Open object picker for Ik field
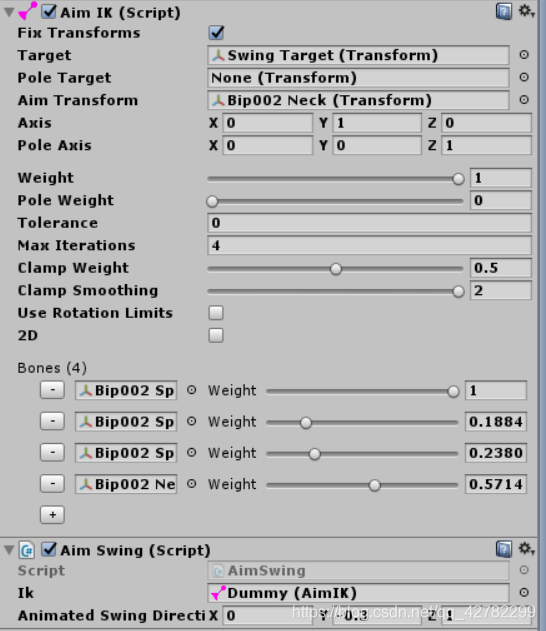 [x=524, y=592]
